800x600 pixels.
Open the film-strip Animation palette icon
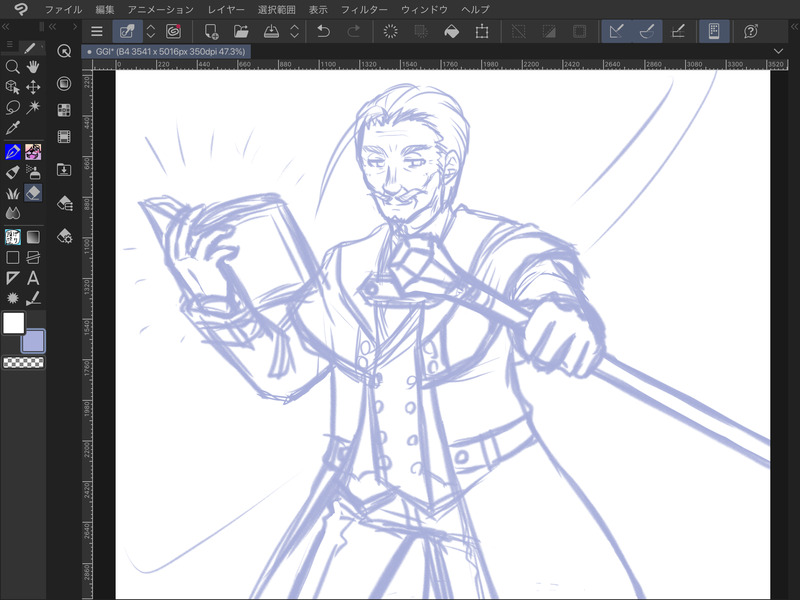click(x=64, y=137)
